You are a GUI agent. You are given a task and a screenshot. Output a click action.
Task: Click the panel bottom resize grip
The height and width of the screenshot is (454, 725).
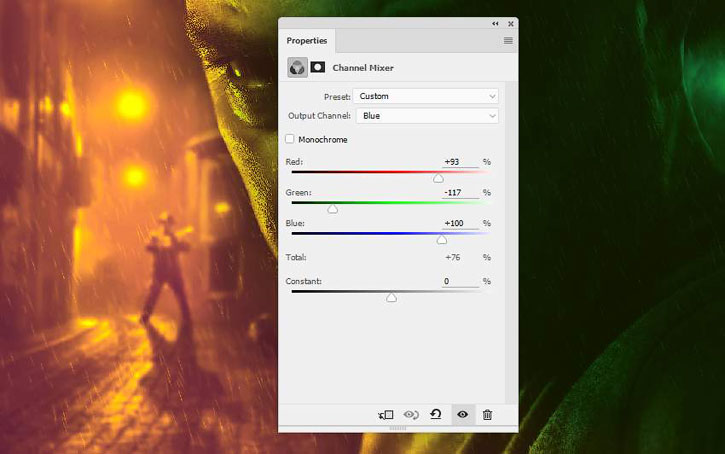pyautogui.click(x=398, y=429)
